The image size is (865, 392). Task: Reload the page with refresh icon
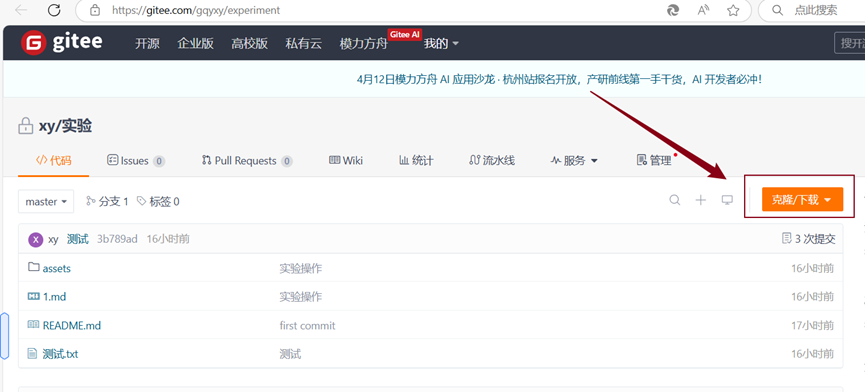(54, 10)
